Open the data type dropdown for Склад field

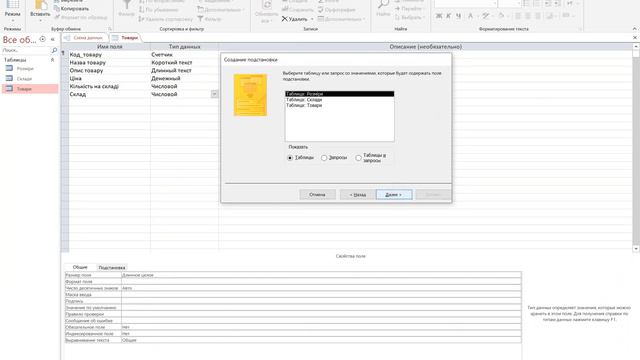(214, 94)
